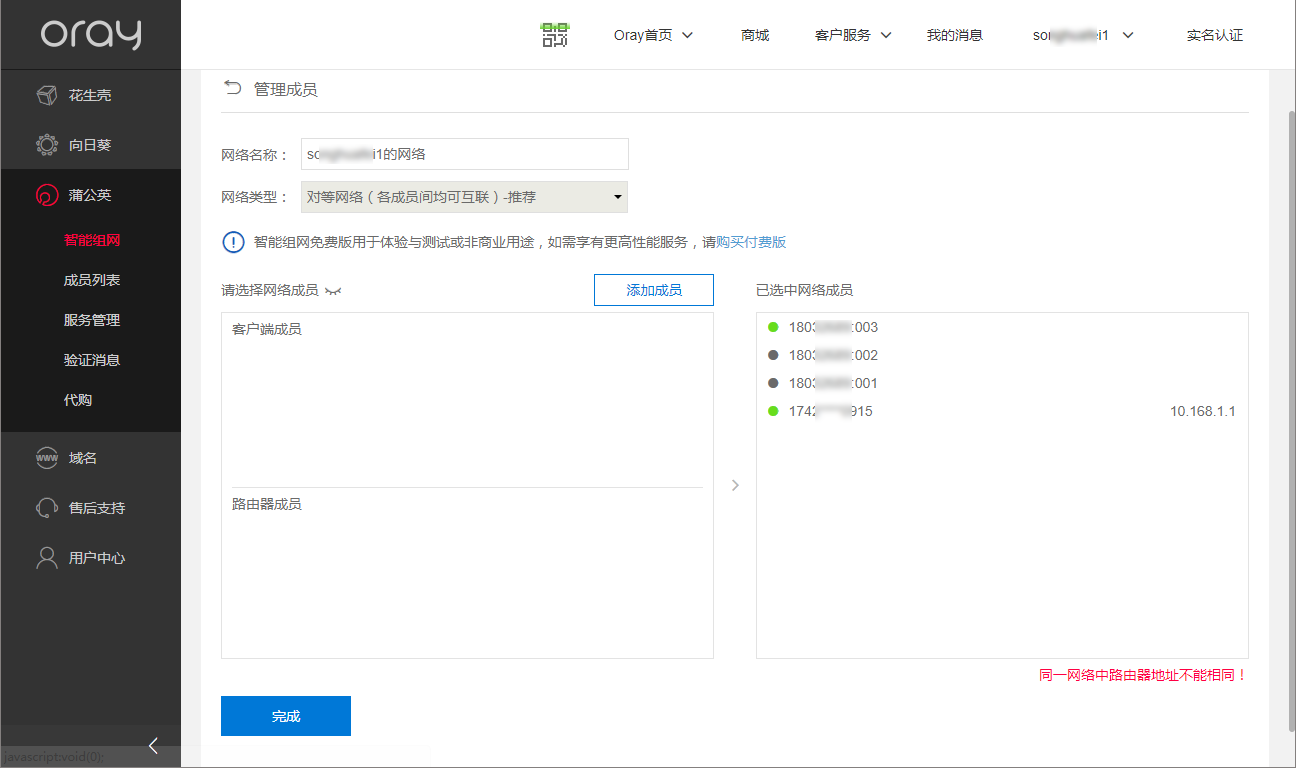The width and height of the screenshot is (1296, 768).
Task: Click into the 网络名称 input field
Action: (x=465, y=154)
